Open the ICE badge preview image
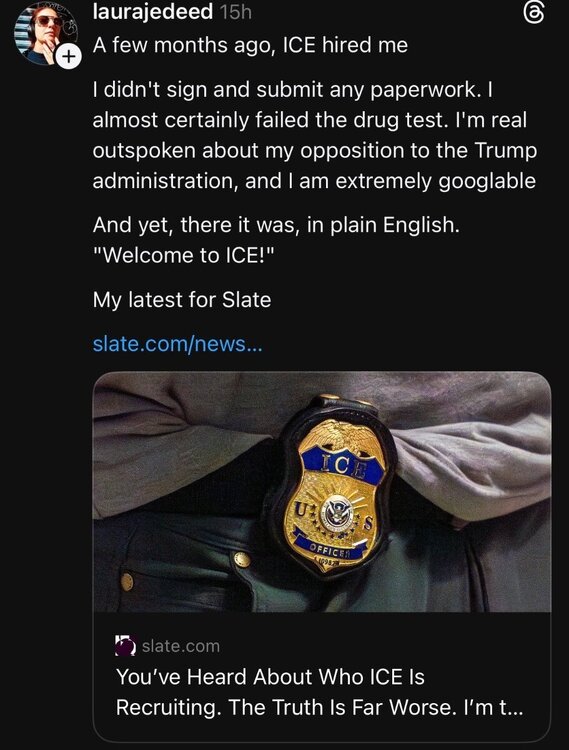 322,492
